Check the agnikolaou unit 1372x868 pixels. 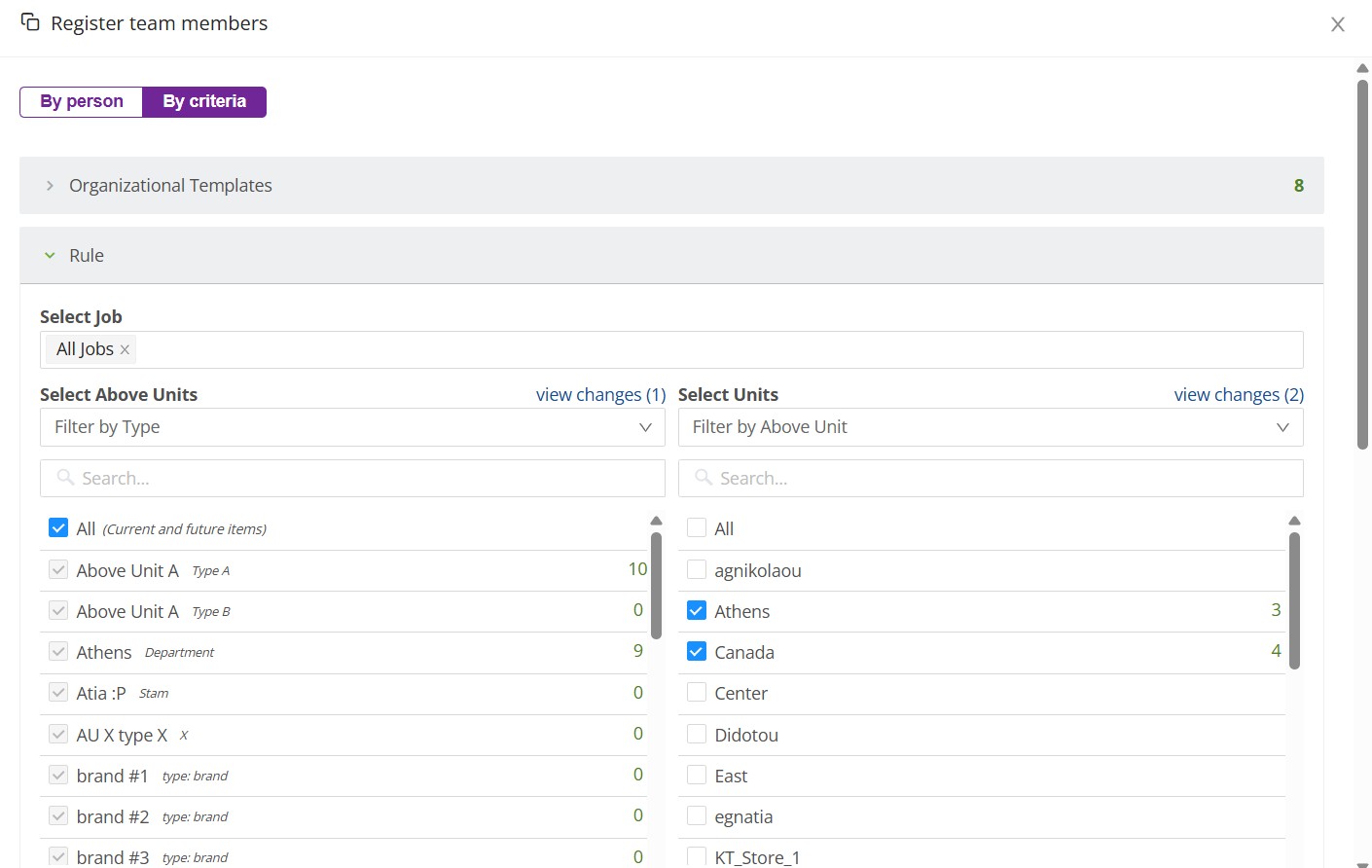click(x=697, y=569)
